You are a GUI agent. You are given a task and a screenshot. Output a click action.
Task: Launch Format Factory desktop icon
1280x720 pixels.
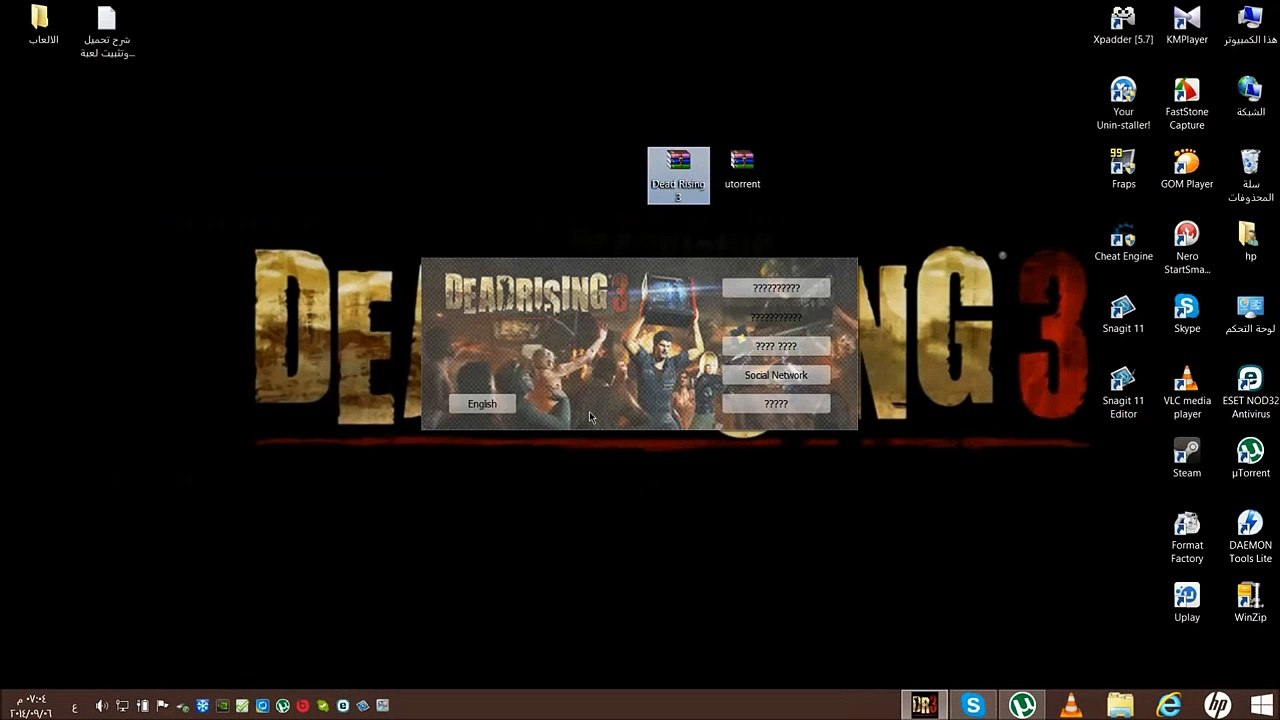(1187, 538)
